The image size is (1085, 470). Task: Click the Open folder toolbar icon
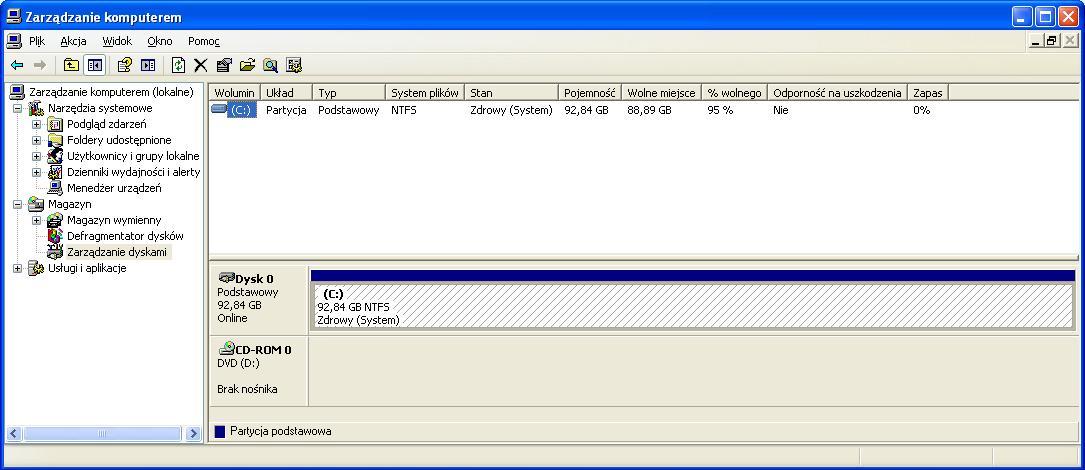247,65
